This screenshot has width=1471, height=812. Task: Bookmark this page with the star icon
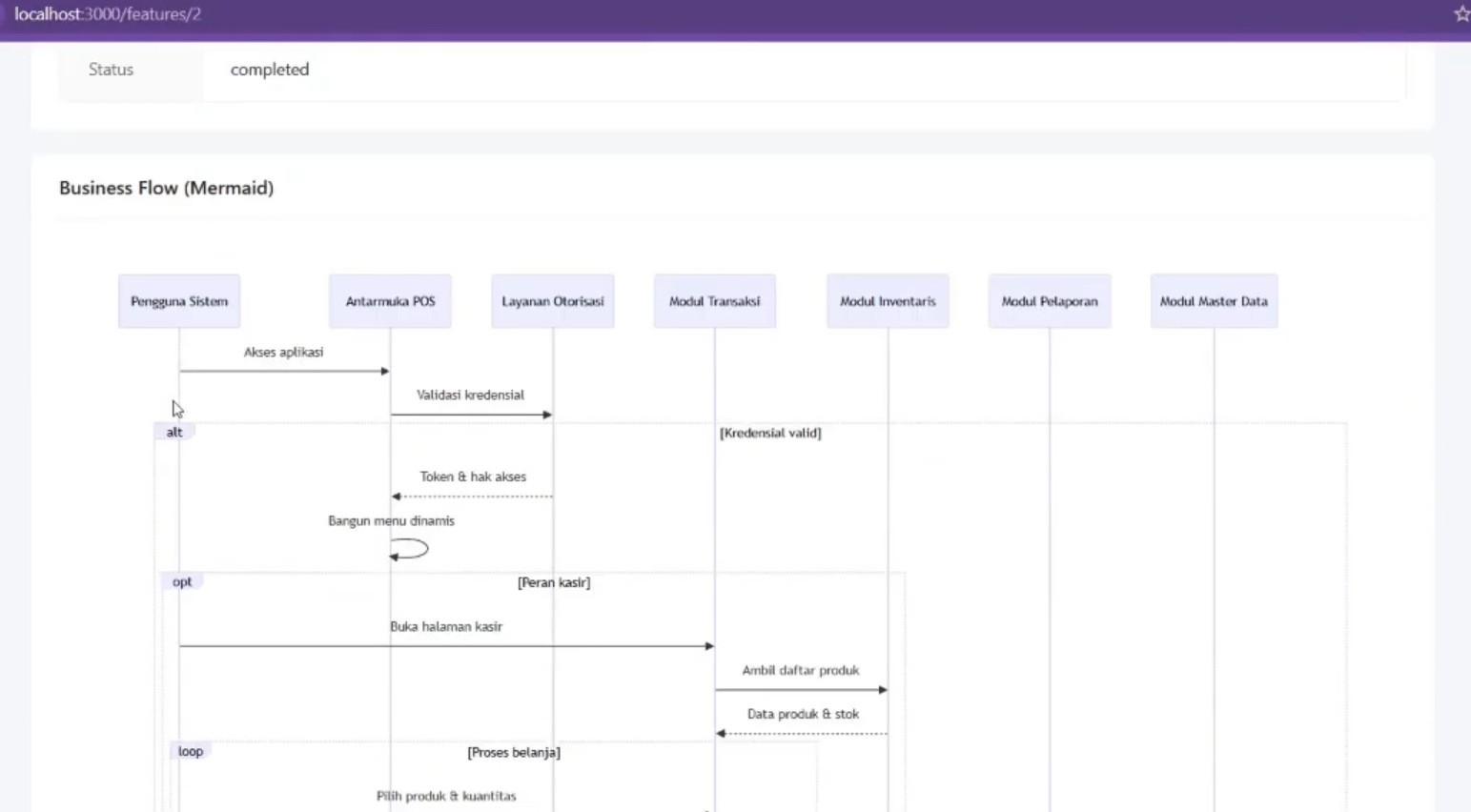(1461, 13)
